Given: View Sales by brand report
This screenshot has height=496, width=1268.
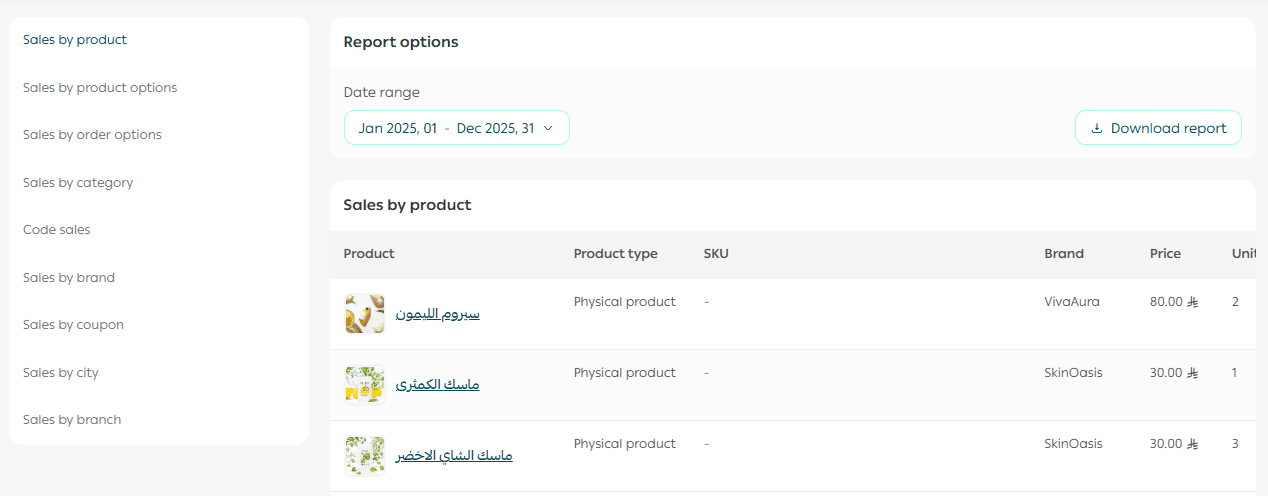Looking at the screenshot, I should [69, 278].
